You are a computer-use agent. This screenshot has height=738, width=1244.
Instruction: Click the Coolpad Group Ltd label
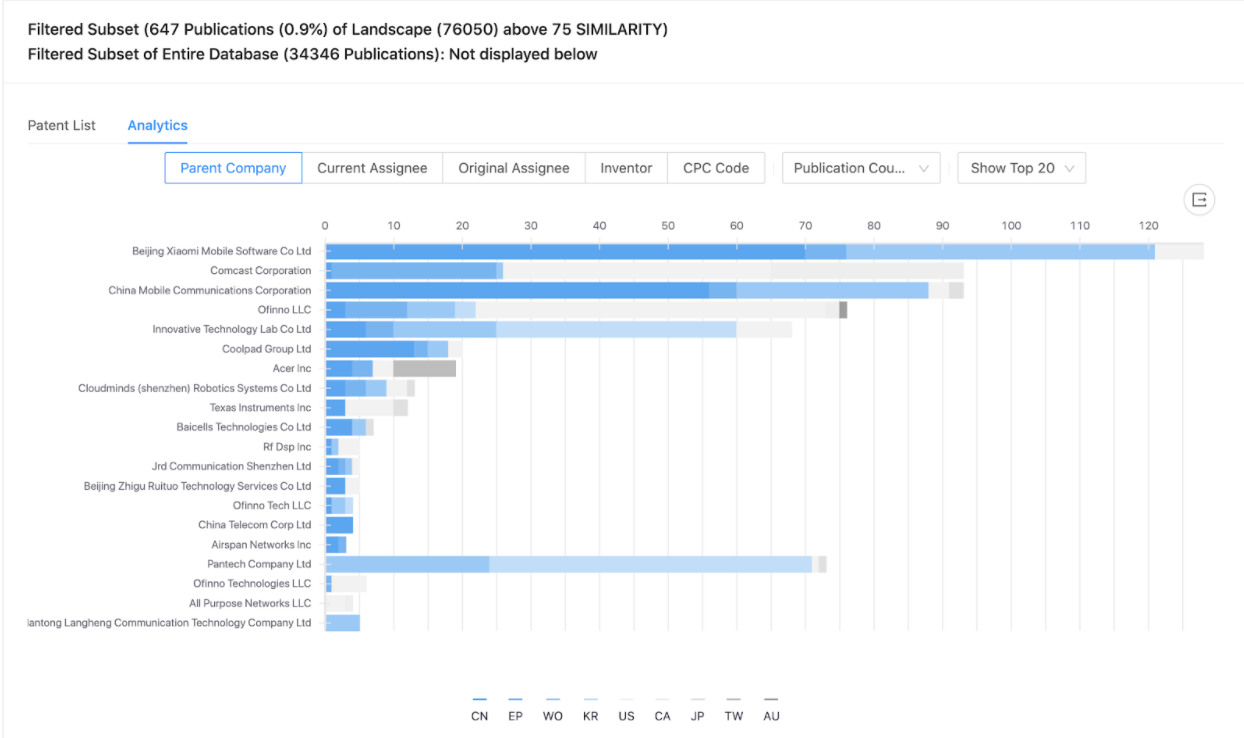pos(267,349)
